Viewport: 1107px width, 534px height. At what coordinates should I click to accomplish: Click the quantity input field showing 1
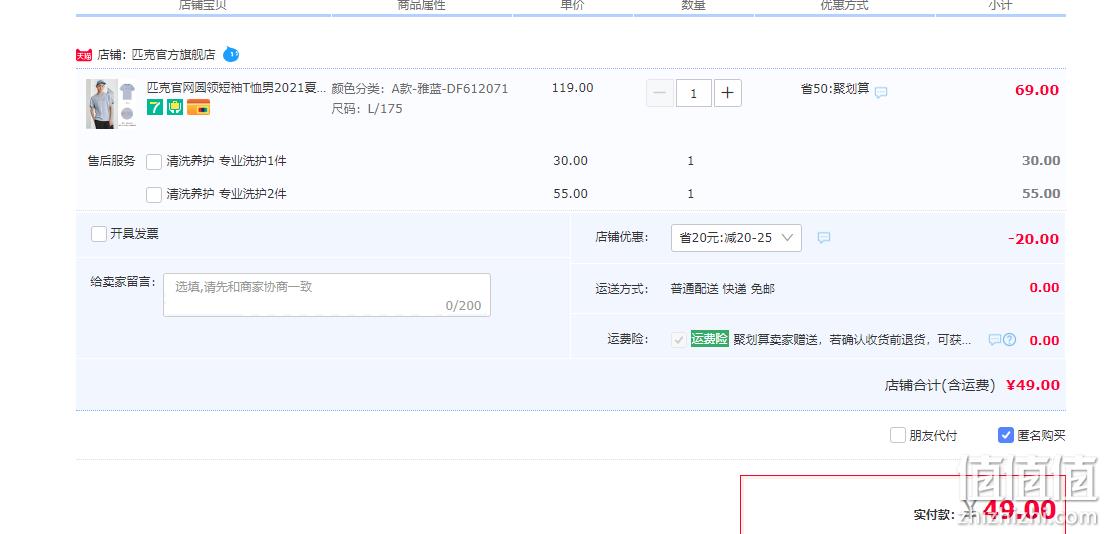(x=694, y=93)
